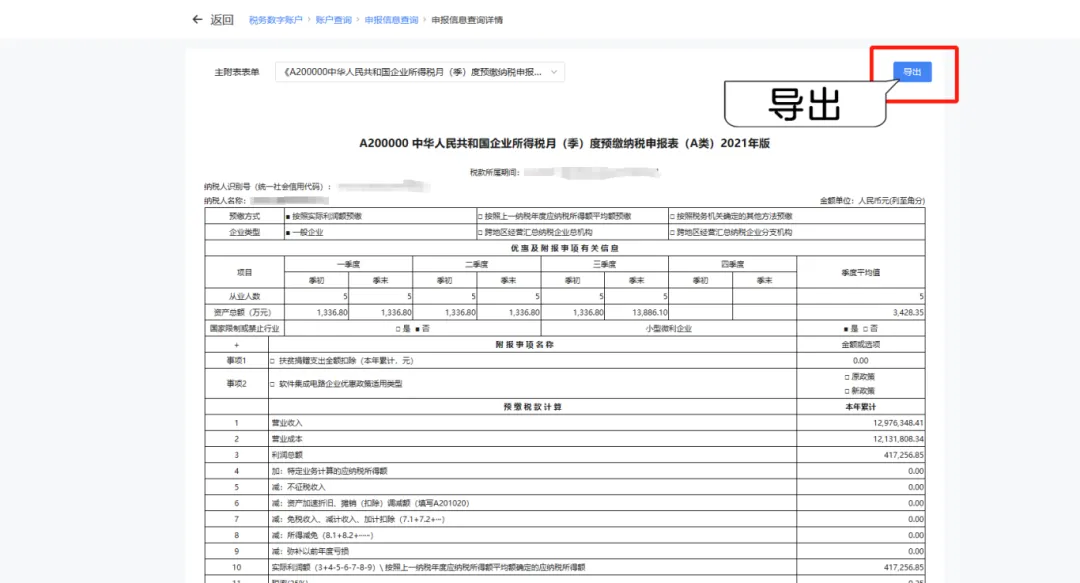Viewport: 1080px width, 583px height.
Task: Click the 税款所属期间 label
Action: (x=495, y=172)
